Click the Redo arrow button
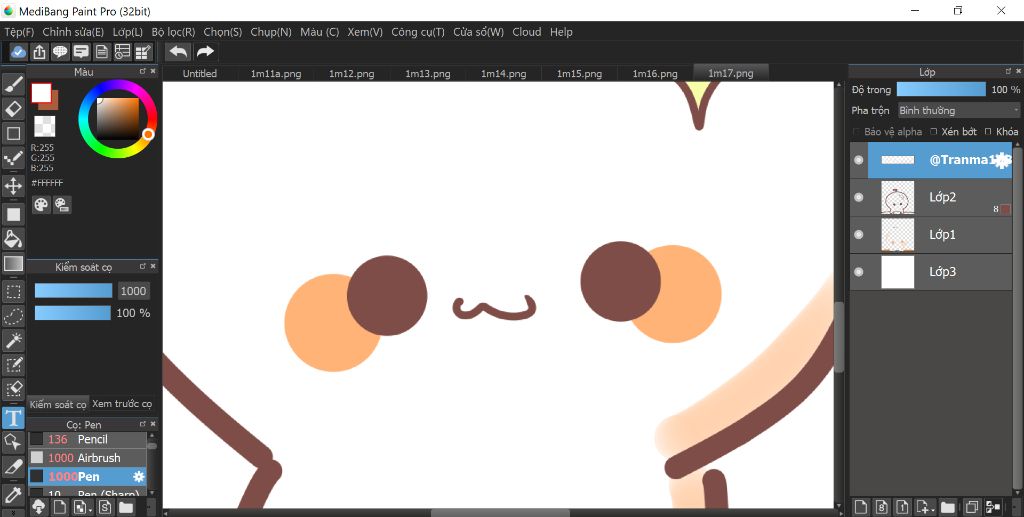 (x=205, y=52)
